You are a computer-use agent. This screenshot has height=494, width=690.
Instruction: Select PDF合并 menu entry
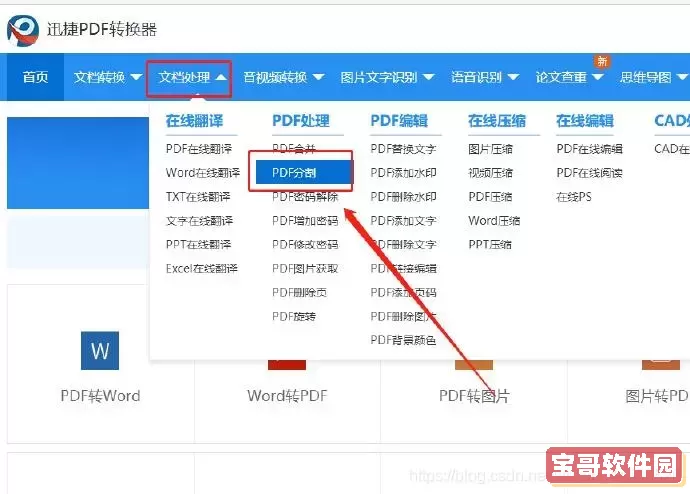coord(294,149)
